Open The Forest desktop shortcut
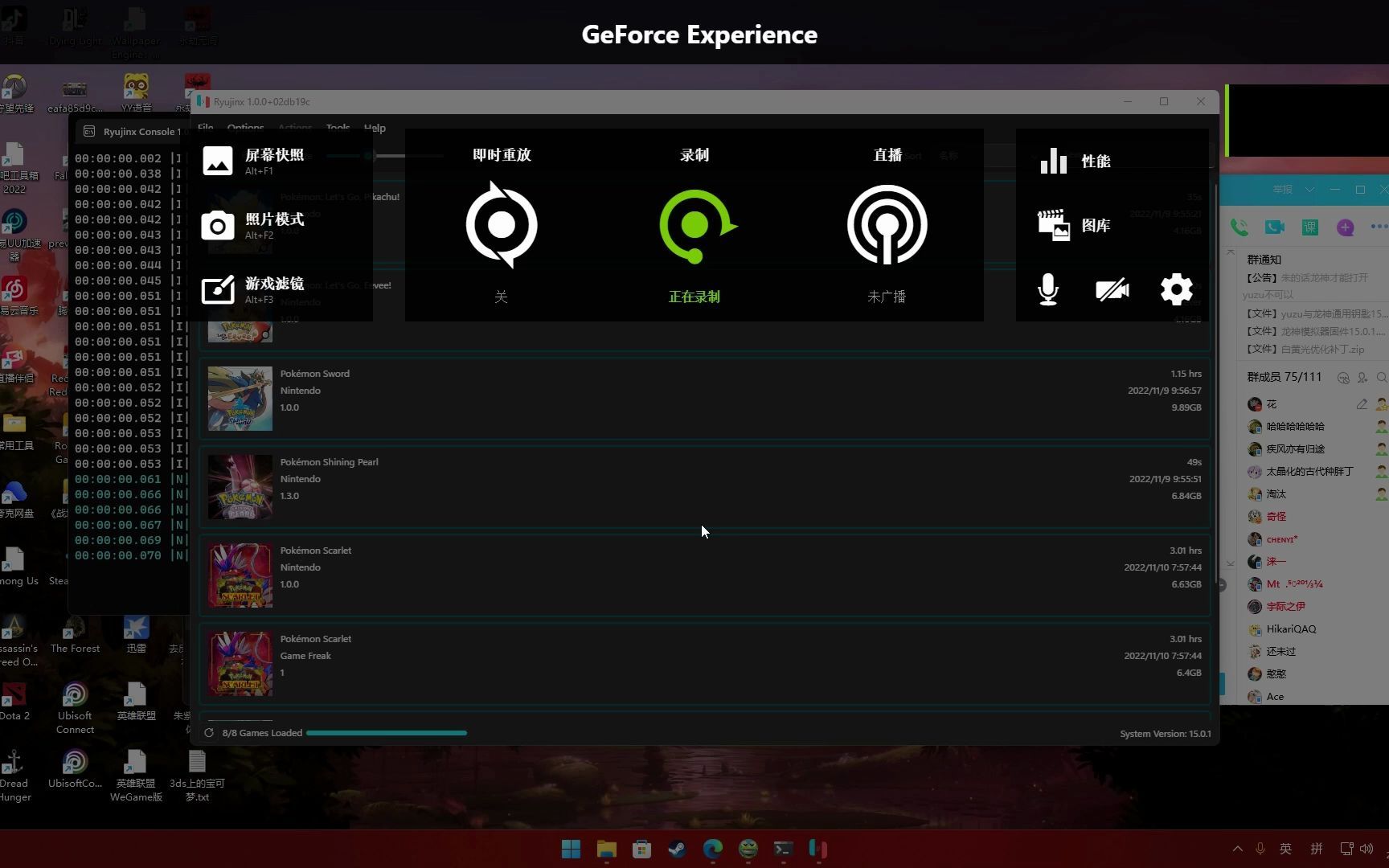This screenshot has height=868, width=1389. [x=75, y=635]
